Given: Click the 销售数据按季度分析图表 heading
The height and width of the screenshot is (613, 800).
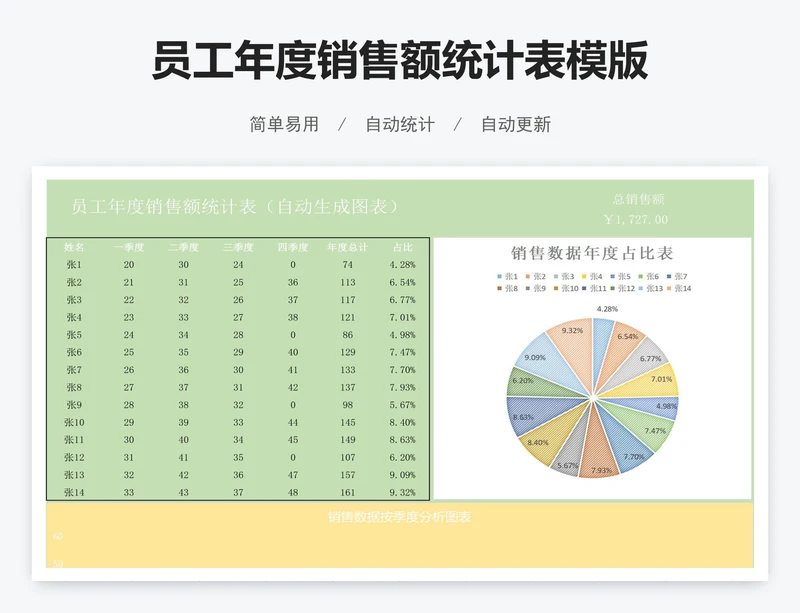Looking at the screenshot, I should point(399,517).
